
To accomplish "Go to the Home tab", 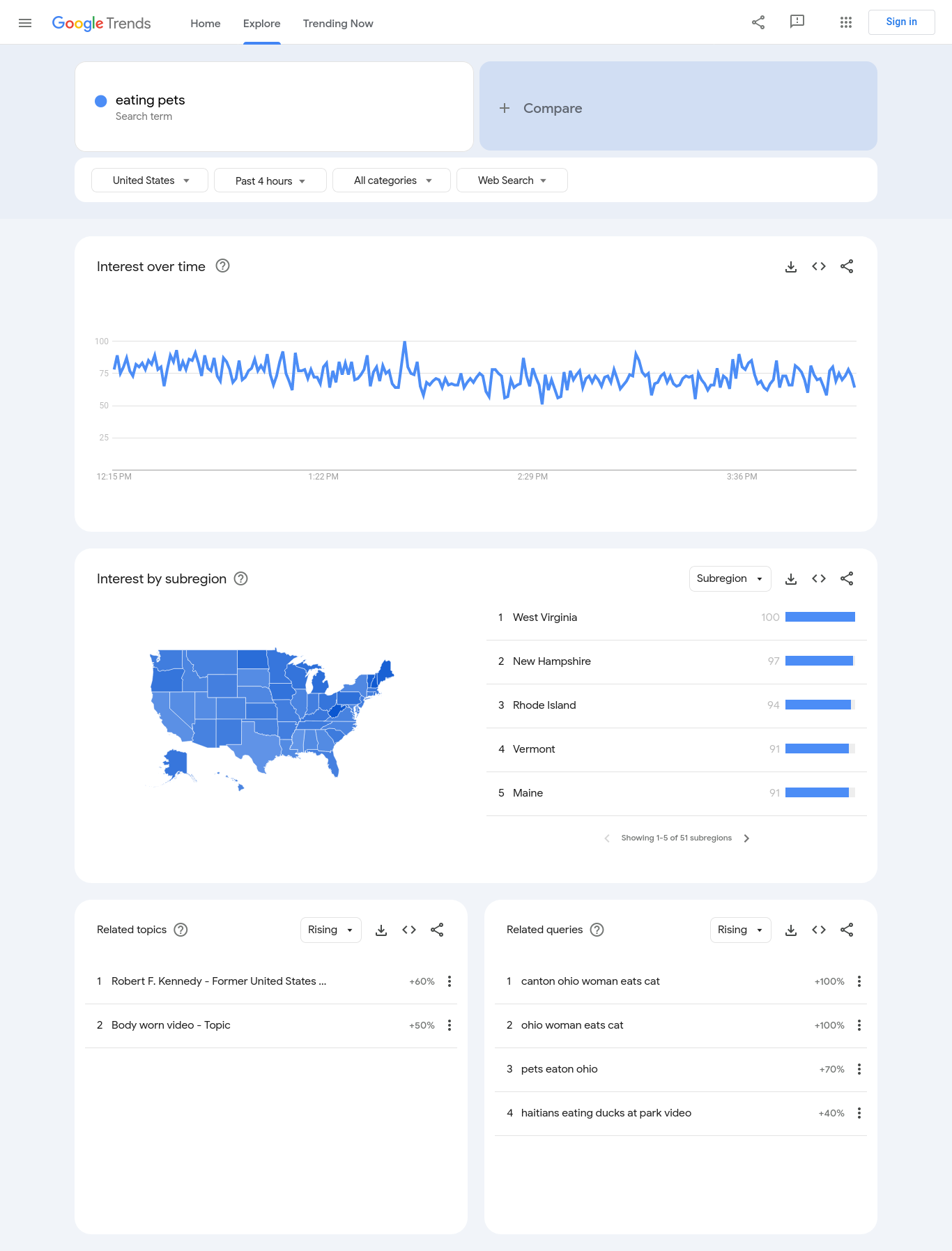I will click(206, 23).
